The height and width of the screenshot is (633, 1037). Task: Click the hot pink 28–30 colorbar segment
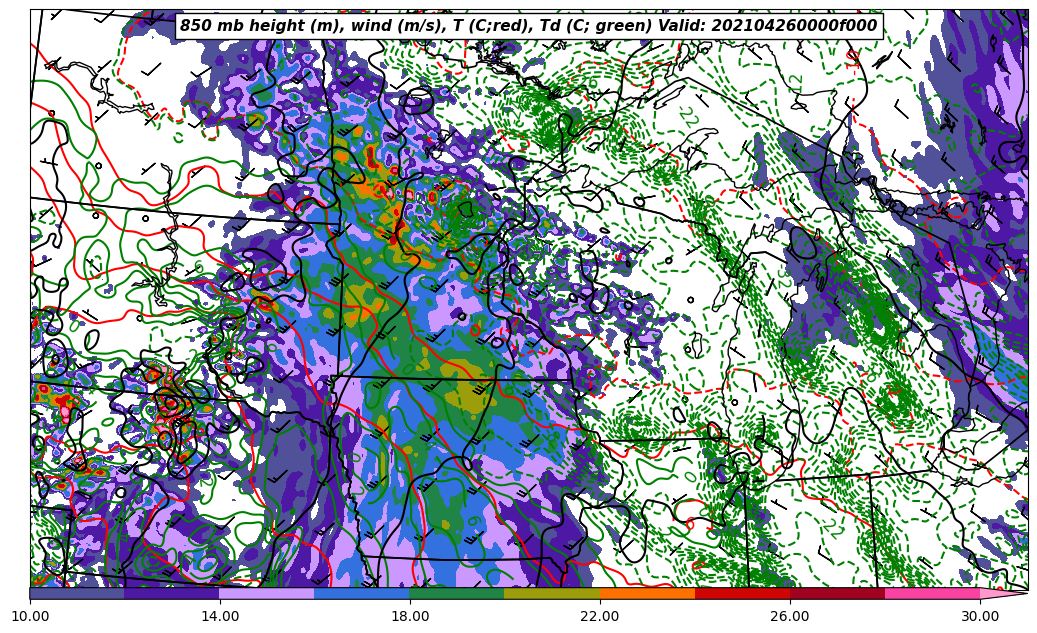[x=932, y=593]
